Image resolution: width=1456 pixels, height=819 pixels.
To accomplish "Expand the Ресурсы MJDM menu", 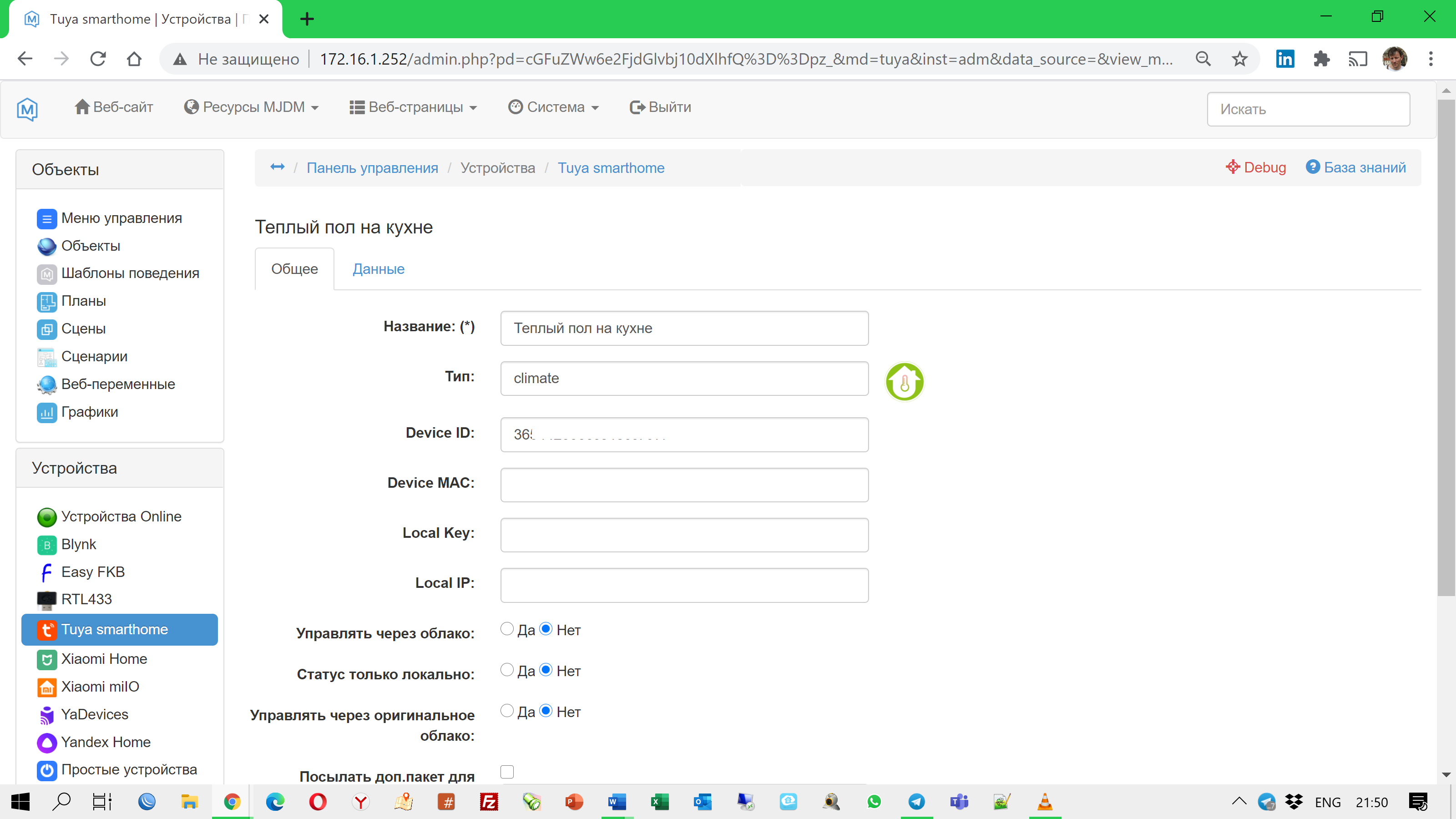I will coord(251,107).
